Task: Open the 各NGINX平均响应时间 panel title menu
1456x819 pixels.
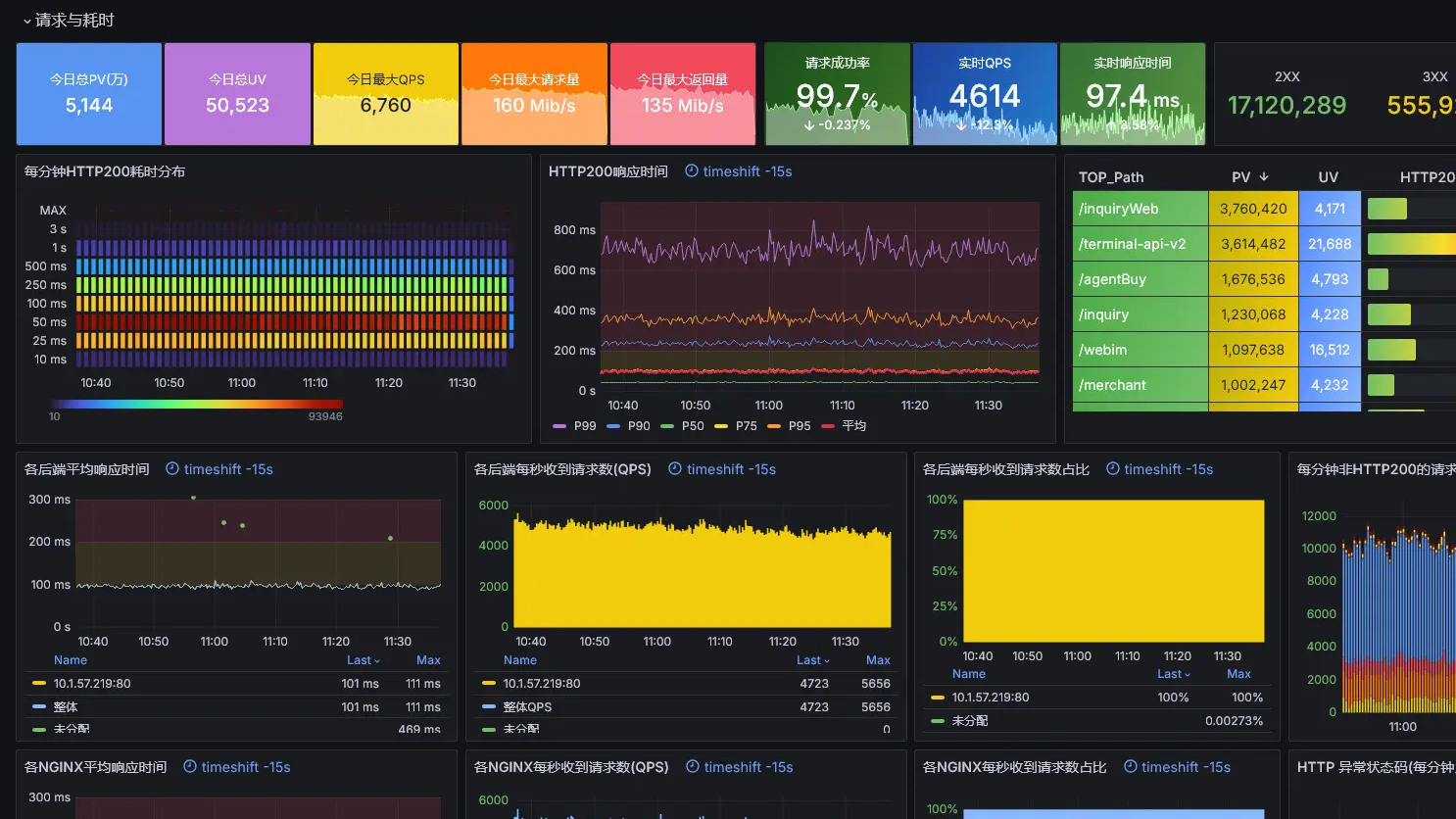Action: [96, 767]
